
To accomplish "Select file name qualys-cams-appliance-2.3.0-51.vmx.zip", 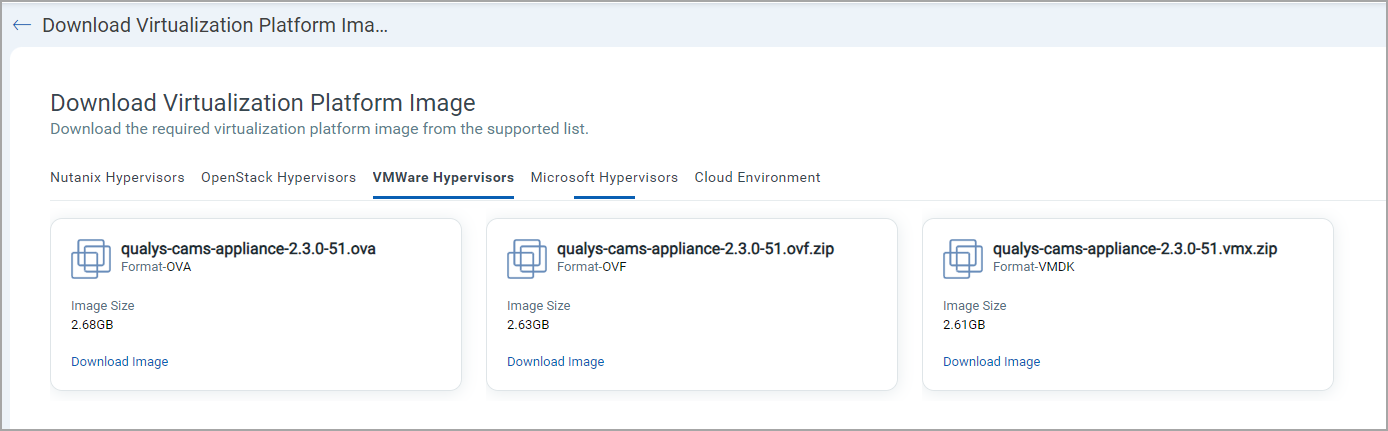I will tap(1135, 249).
